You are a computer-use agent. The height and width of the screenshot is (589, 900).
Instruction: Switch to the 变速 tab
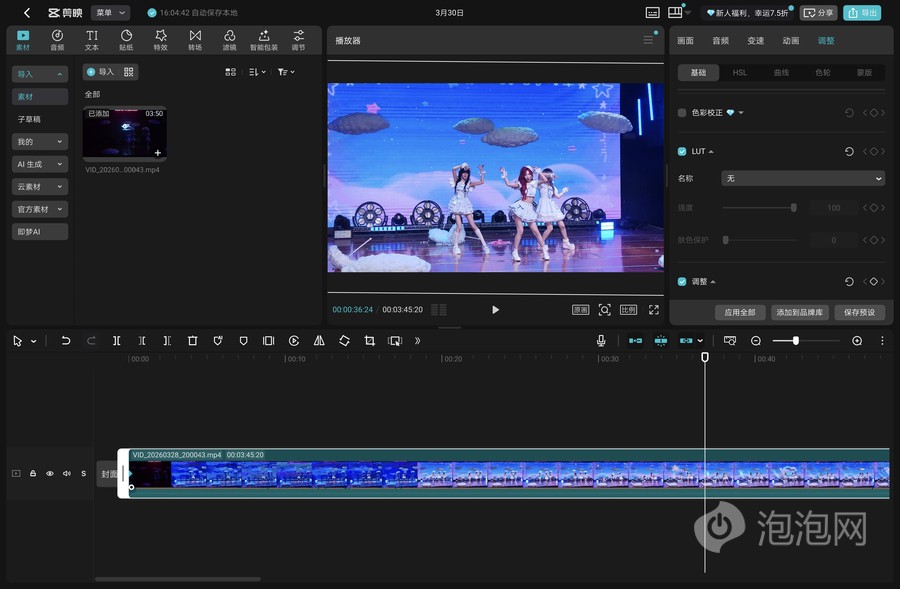(x=755, y=41)
